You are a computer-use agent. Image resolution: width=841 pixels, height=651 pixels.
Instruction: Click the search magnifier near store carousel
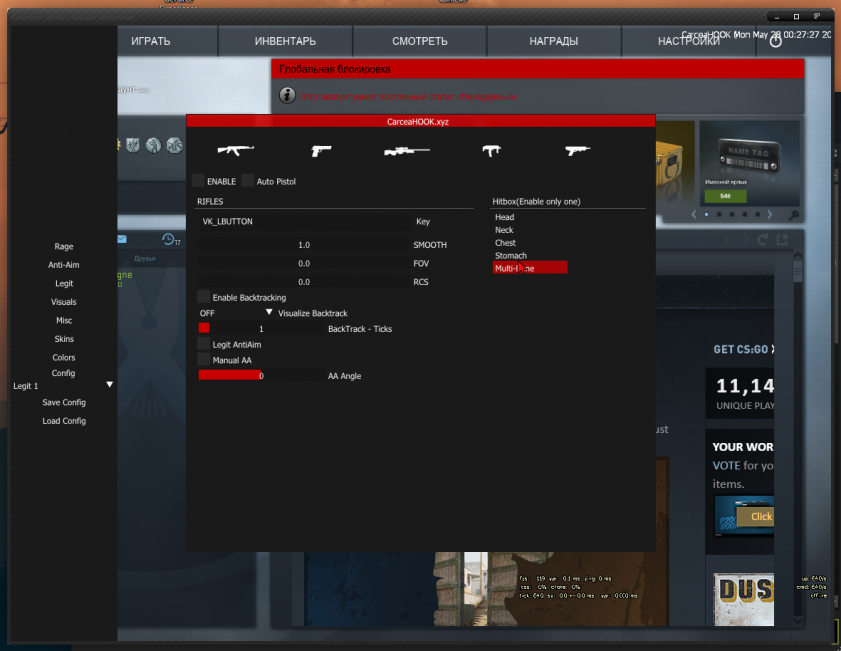(x=794, y=215)
